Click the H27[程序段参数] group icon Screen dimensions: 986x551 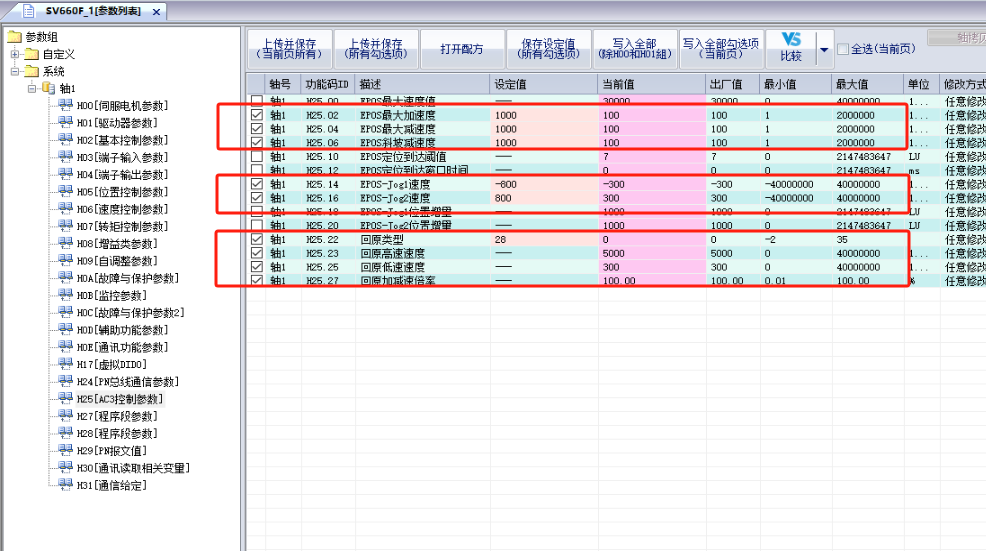point(65,416)
